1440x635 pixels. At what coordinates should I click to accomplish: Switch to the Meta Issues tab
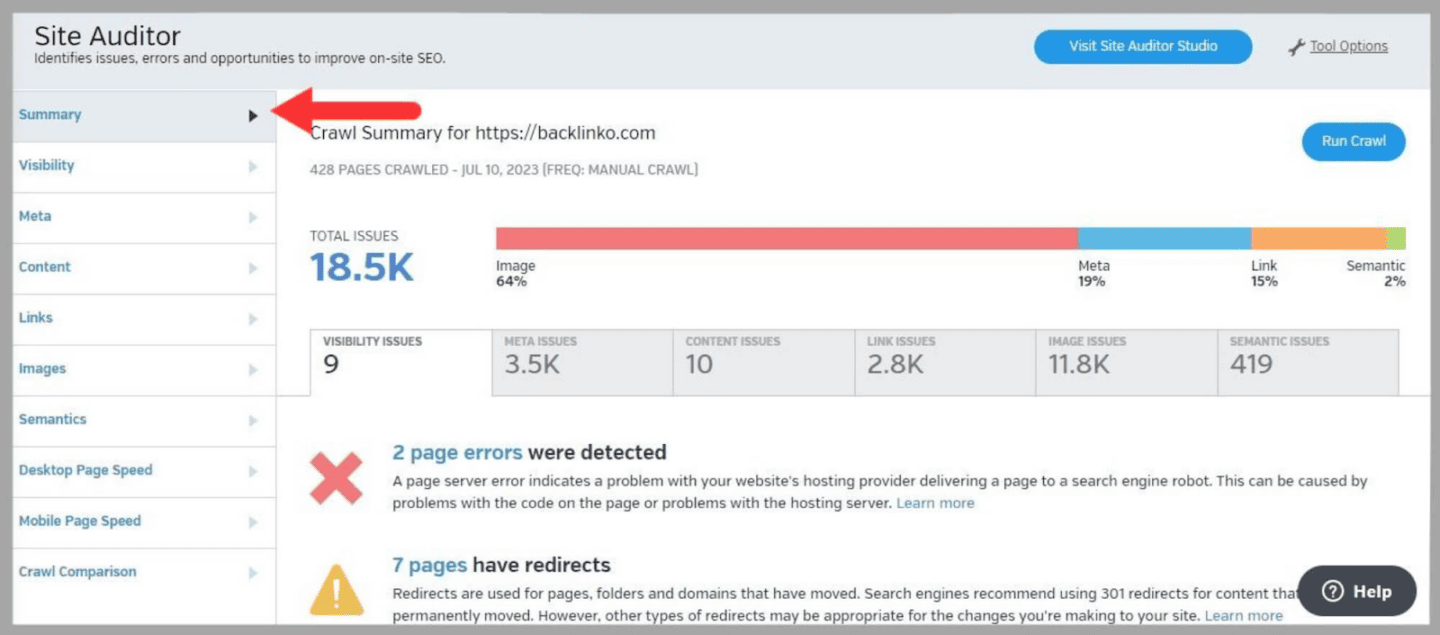581,356
